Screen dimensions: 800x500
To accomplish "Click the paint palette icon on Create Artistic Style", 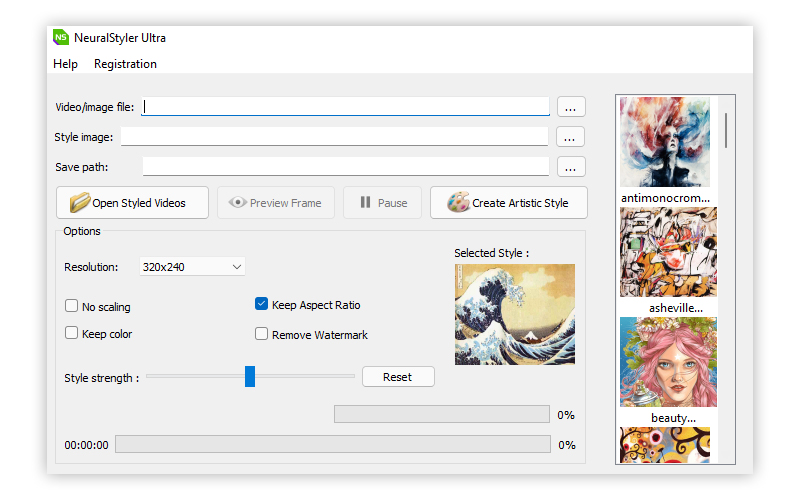I will 458,202.
